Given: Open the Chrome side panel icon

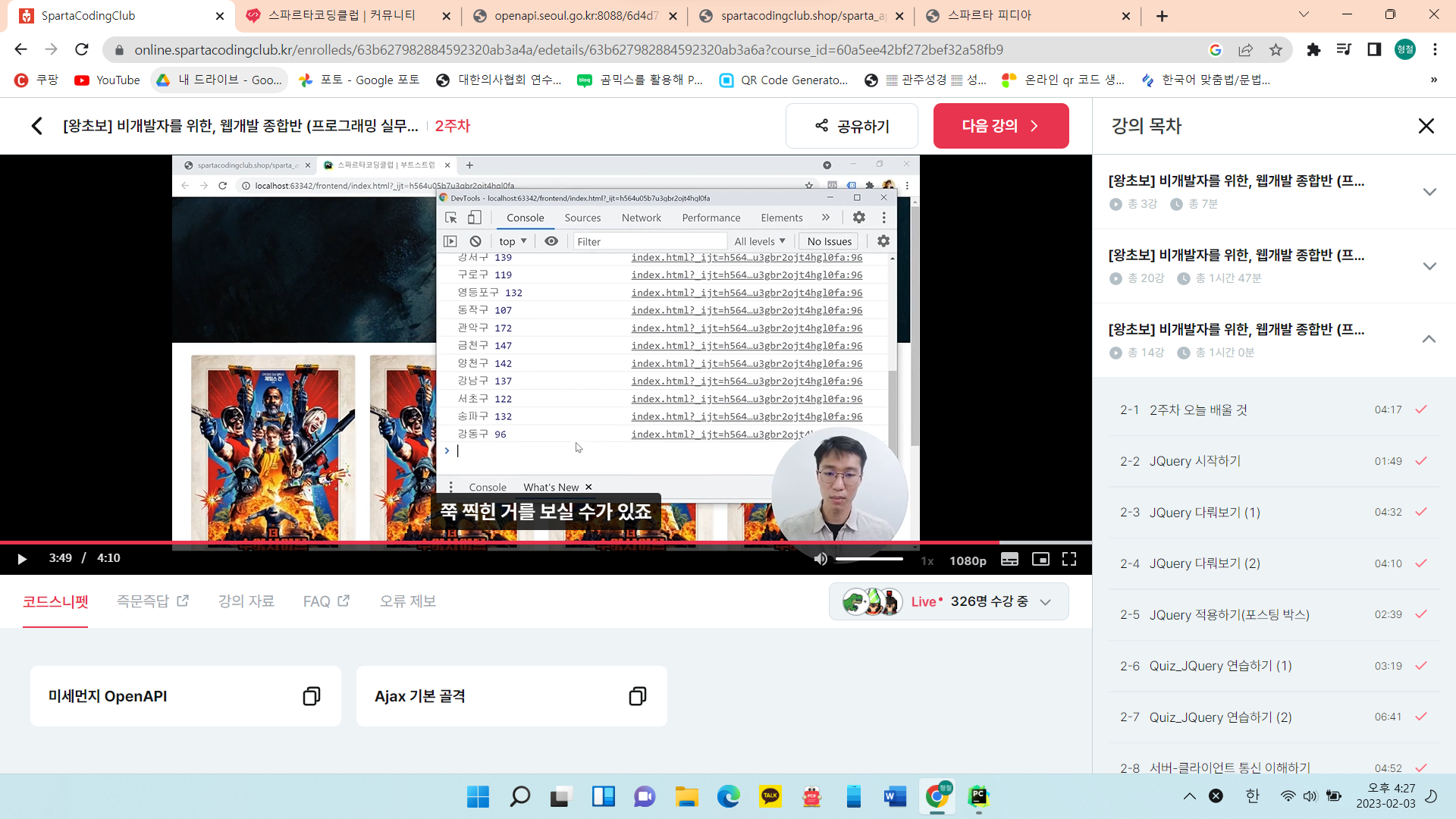Looking at the screenshot, I should coord(1374,49).
